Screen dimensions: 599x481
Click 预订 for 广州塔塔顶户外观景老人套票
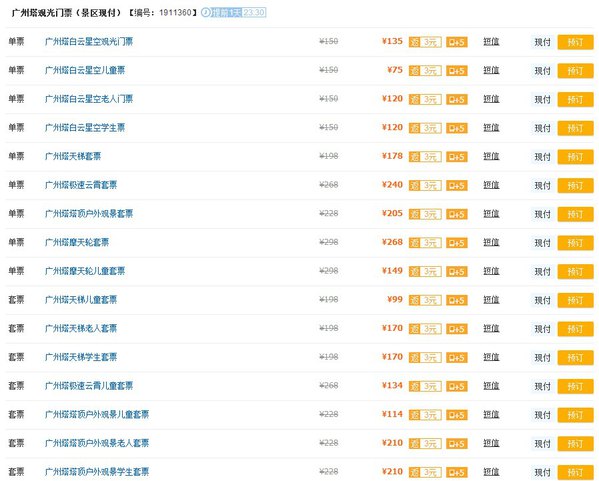575,444
